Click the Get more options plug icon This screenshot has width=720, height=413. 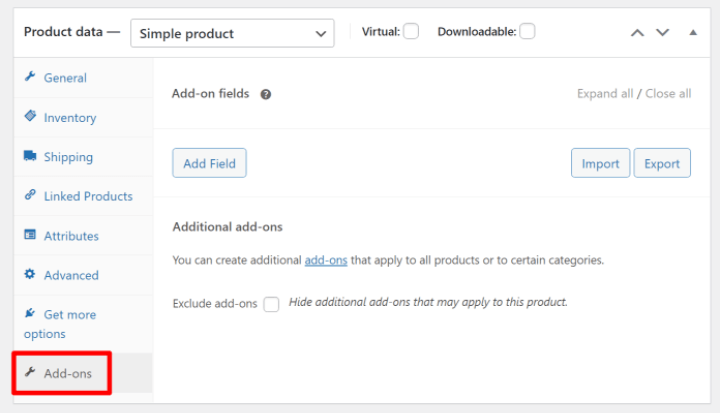(x=30, y=314)
